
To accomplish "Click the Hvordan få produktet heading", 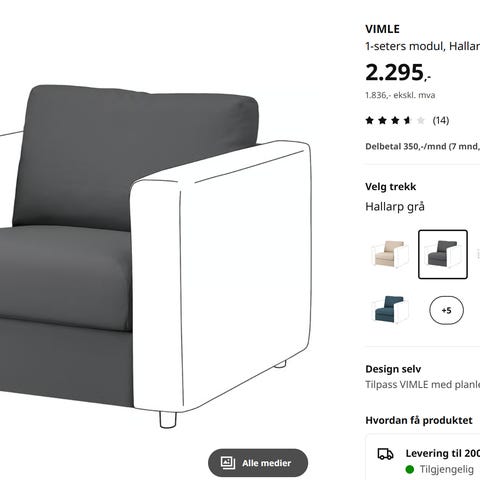I will pyautogui.click(x=419, y=420).
